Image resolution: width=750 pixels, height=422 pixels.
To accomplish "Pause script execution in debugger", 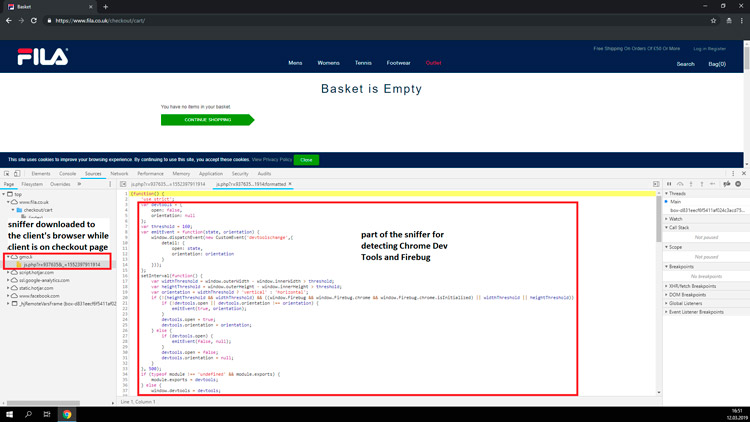I will click(x=669, y=184).
